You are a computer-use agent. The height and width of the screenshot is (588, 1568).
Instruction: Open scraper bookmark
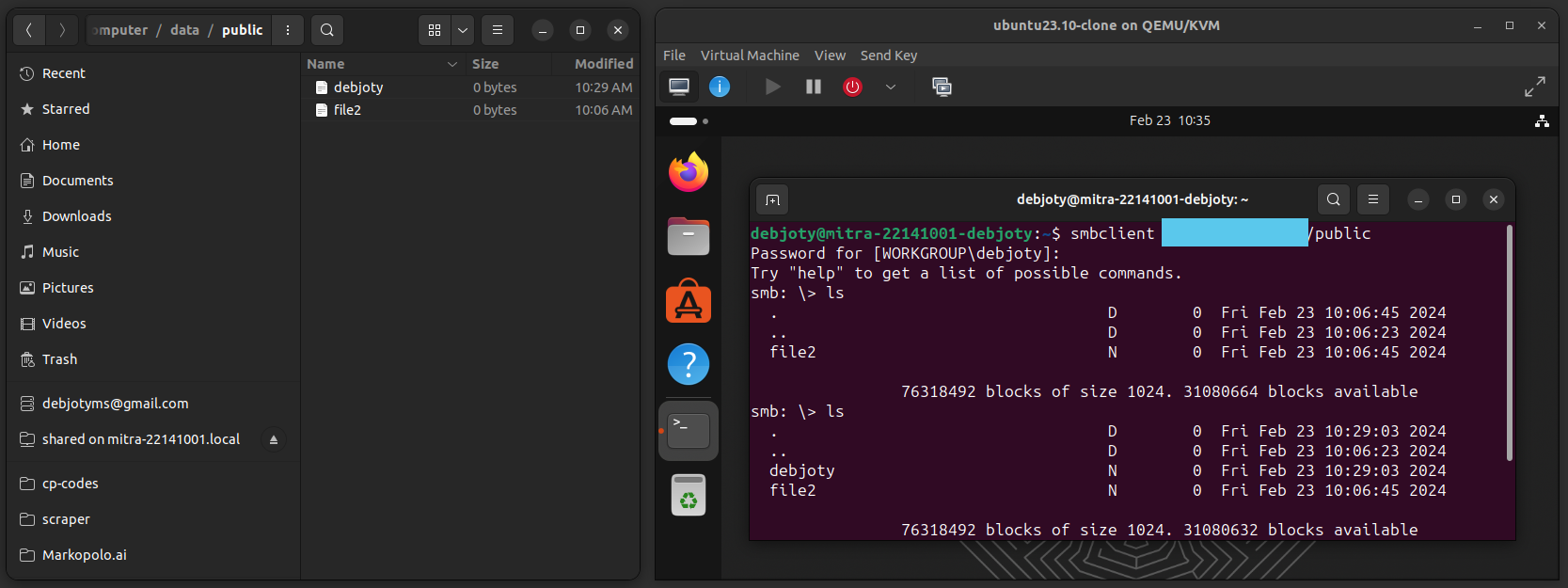click(x=153, y=519)
